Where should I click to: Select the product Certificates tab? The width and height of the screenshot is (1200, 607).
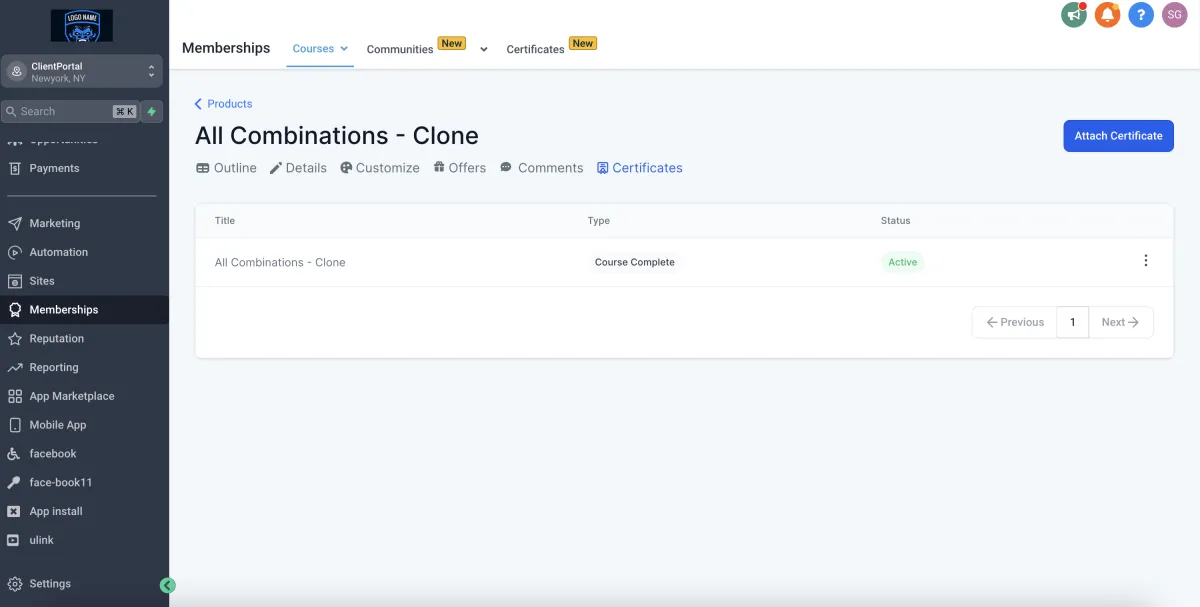pos(639,168)
